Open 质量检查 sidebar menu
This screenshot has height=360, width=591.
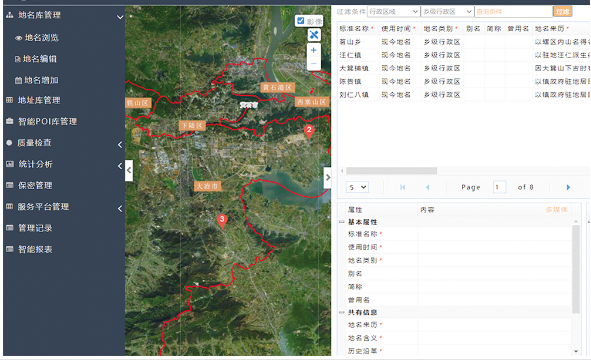[x=34, y=143]
